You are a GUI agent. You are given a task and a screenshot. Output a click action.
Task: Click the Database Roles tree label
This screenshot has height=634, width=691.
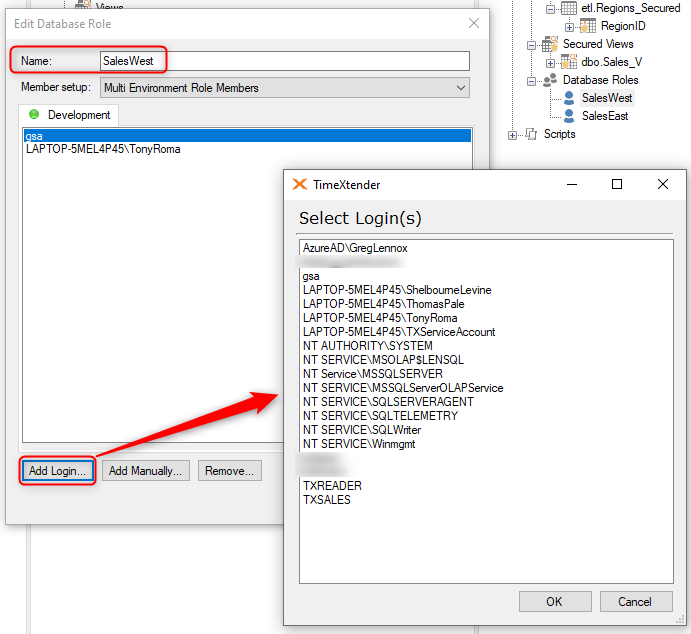pyautogui.click(x=601, y=80)
